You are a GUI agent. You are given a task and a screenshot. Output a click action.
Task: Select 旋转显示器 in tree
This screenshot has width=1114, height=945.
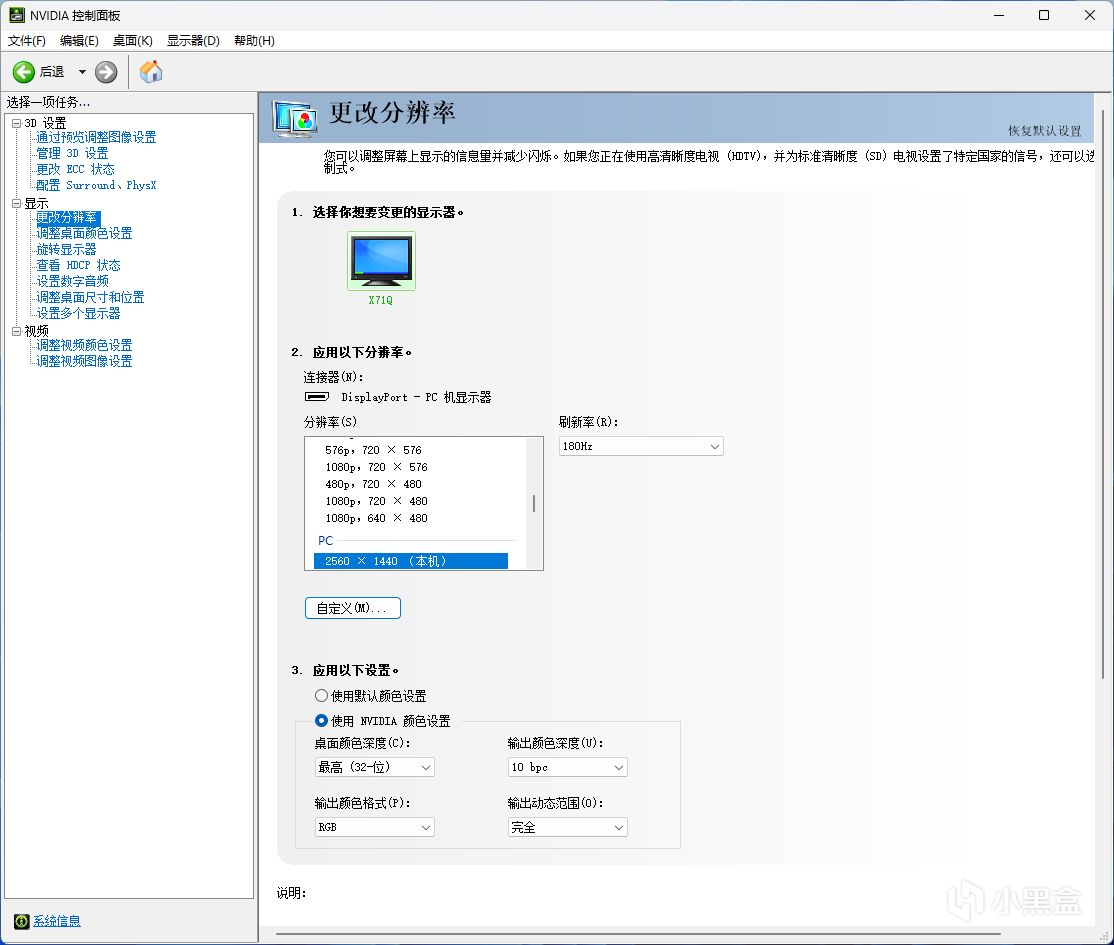(x=66, y=249)
